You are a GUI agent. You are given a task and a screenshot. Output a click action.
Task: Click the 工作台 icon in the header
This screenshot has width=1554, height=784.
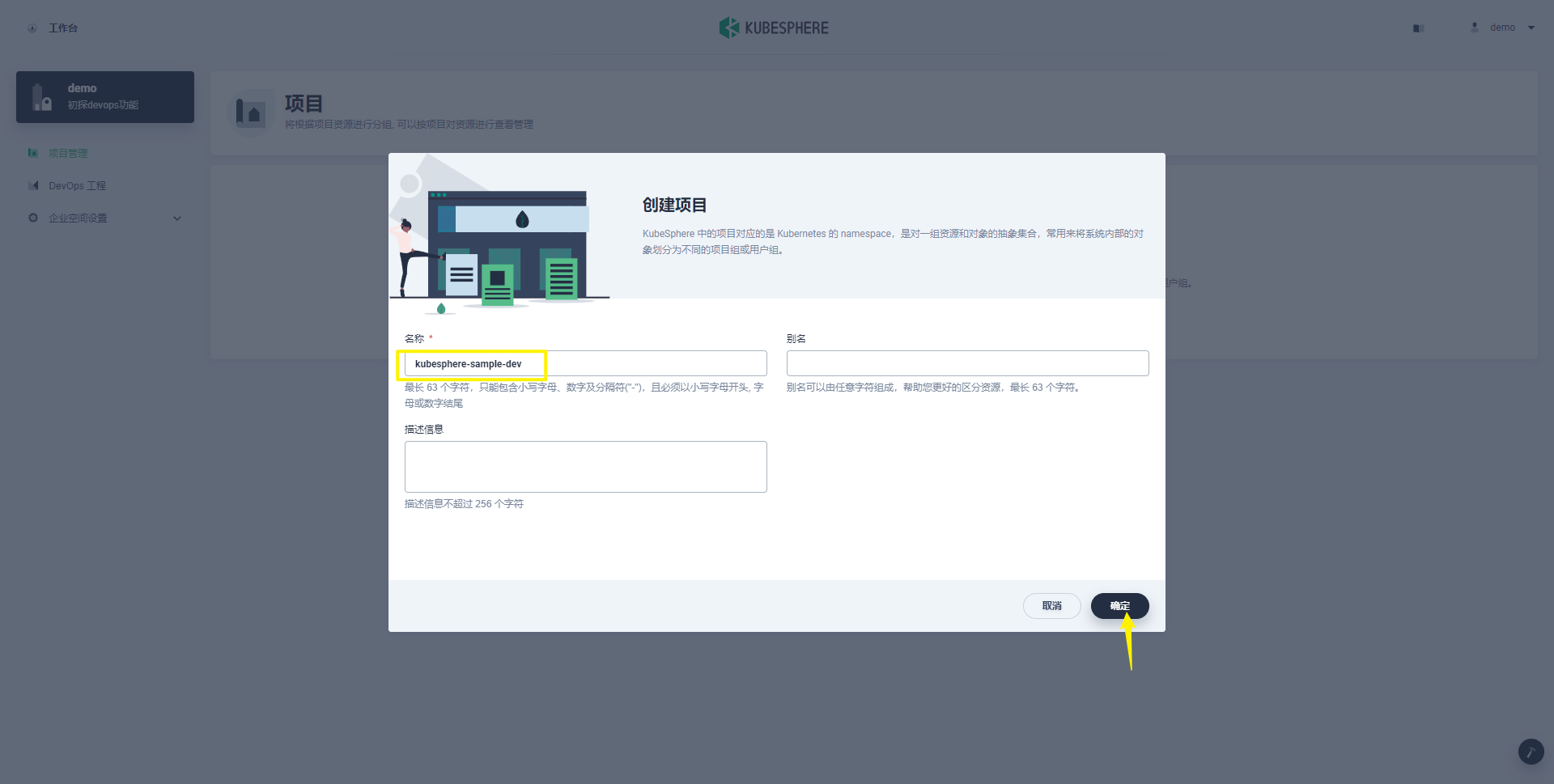coord(32,28)
